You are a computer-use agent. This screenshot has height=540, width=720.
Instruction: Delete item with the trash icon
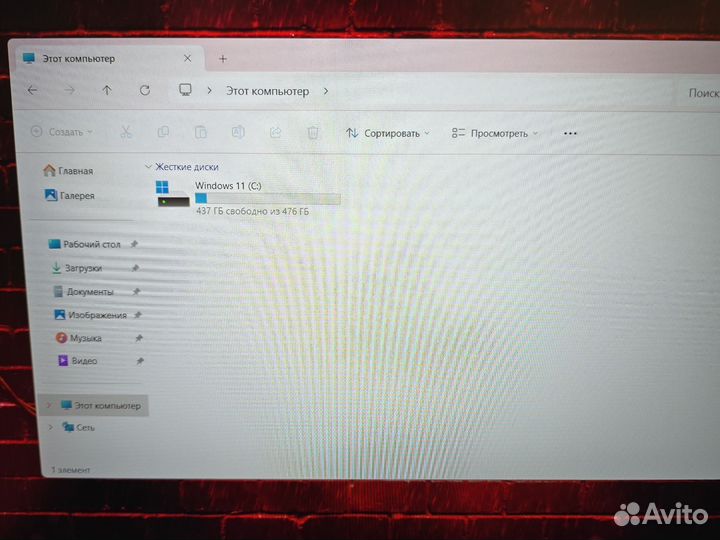point(313,133)
